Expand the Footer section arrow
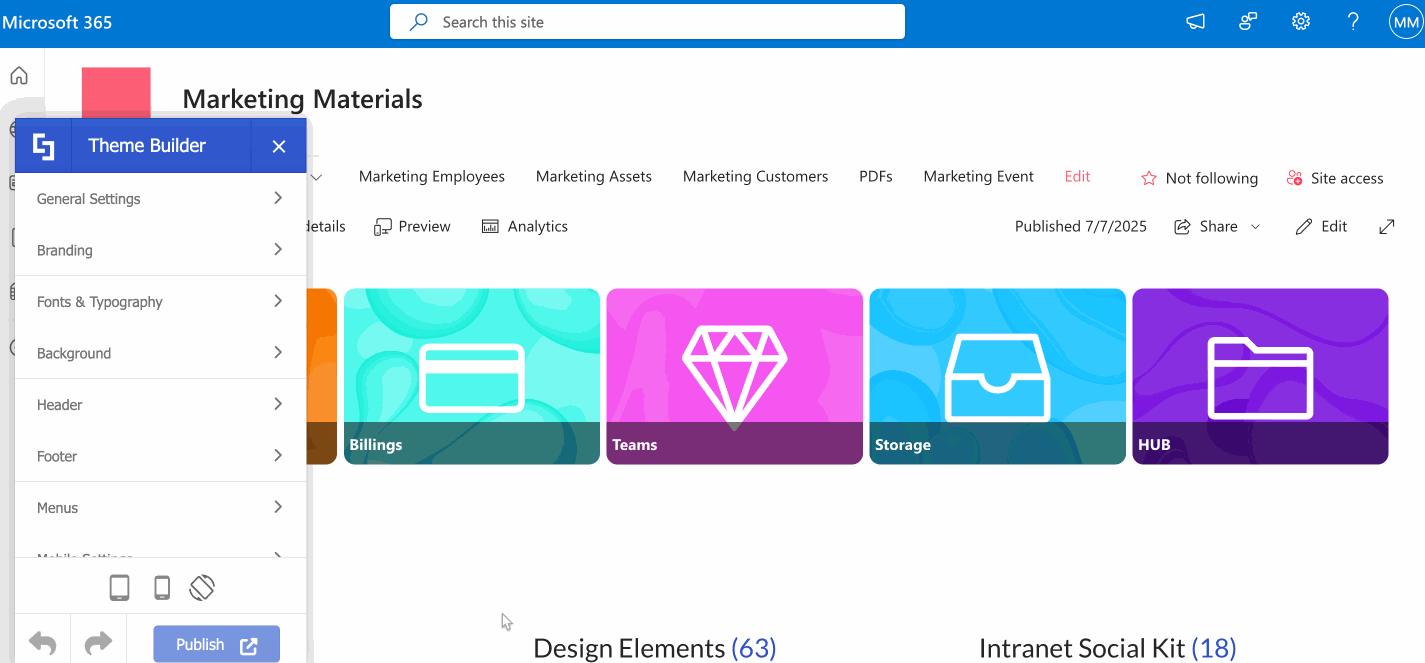Viewport: 1425px width, 663px height. click(x=278, y=455)
